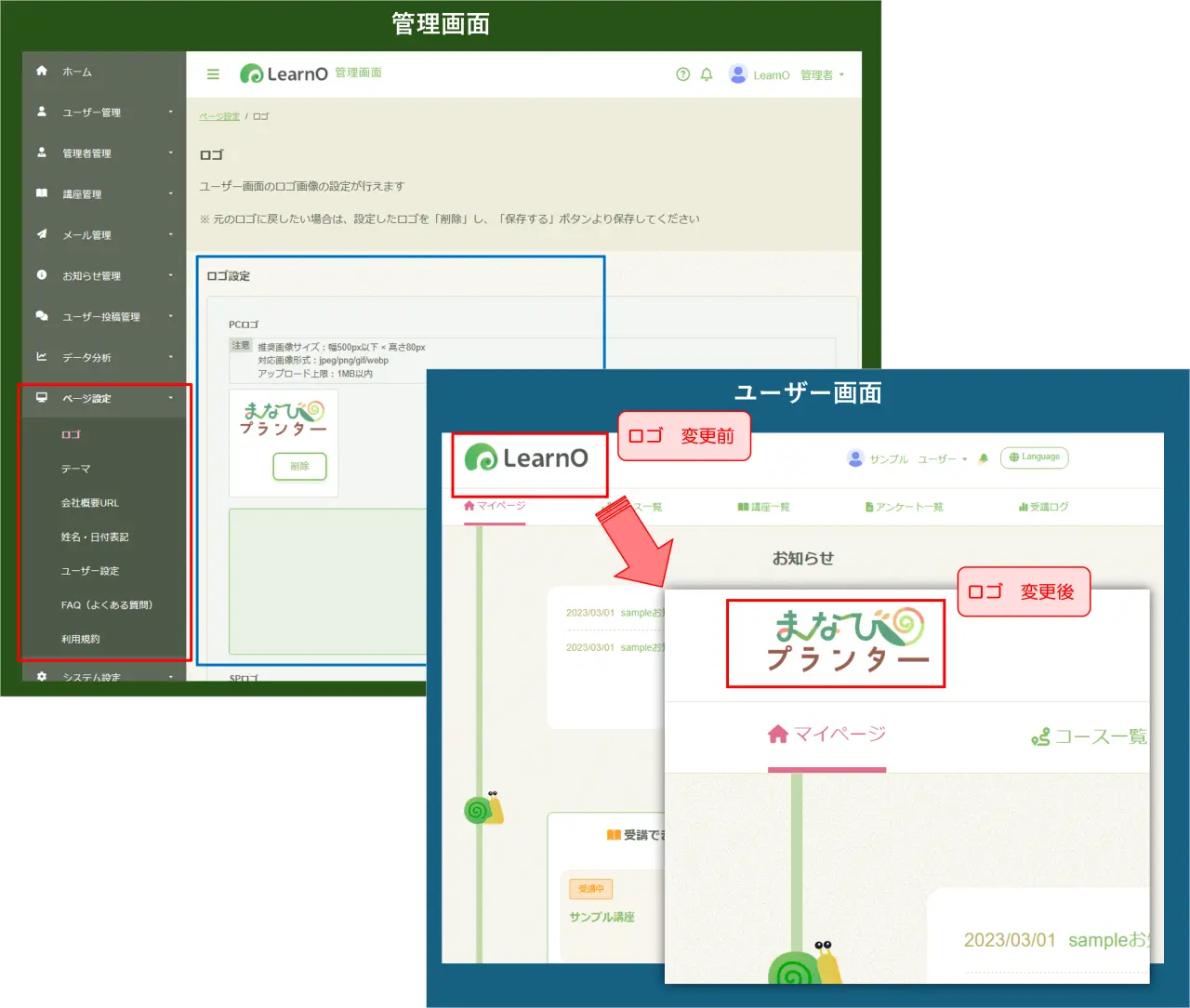Click the user post management chat icon
Viewport: 1190px width, 1008px height.
(42, 316)
